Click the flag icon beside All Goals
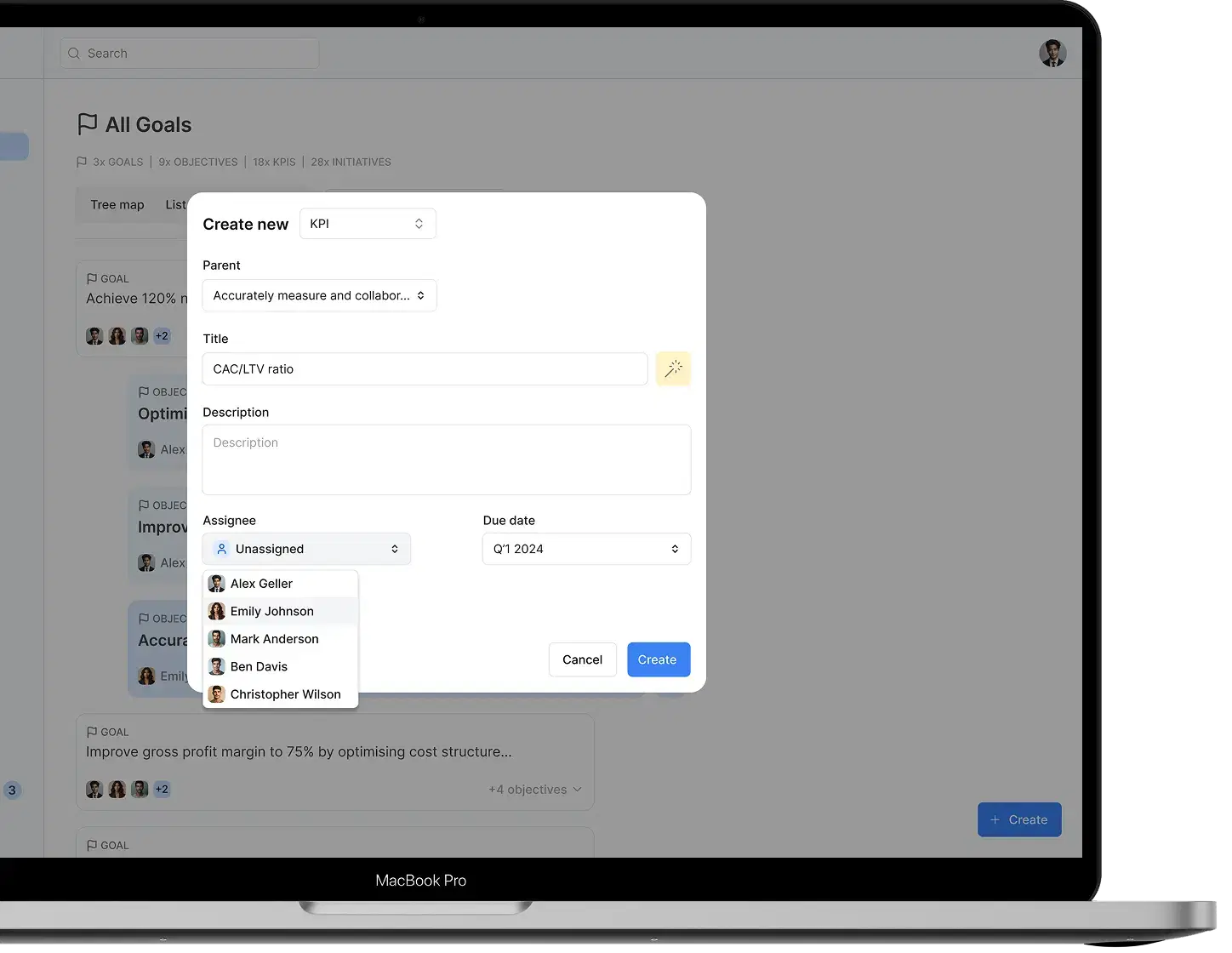Image resolution: width=1232 pixels, height=953 pixels. coord(87,124)
